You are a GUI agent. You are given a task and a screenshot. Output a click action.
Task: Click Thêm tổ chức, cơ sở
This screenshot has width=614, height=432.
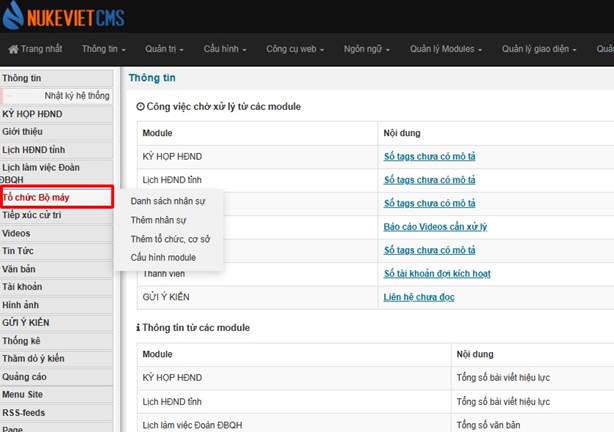pos(170,239)
